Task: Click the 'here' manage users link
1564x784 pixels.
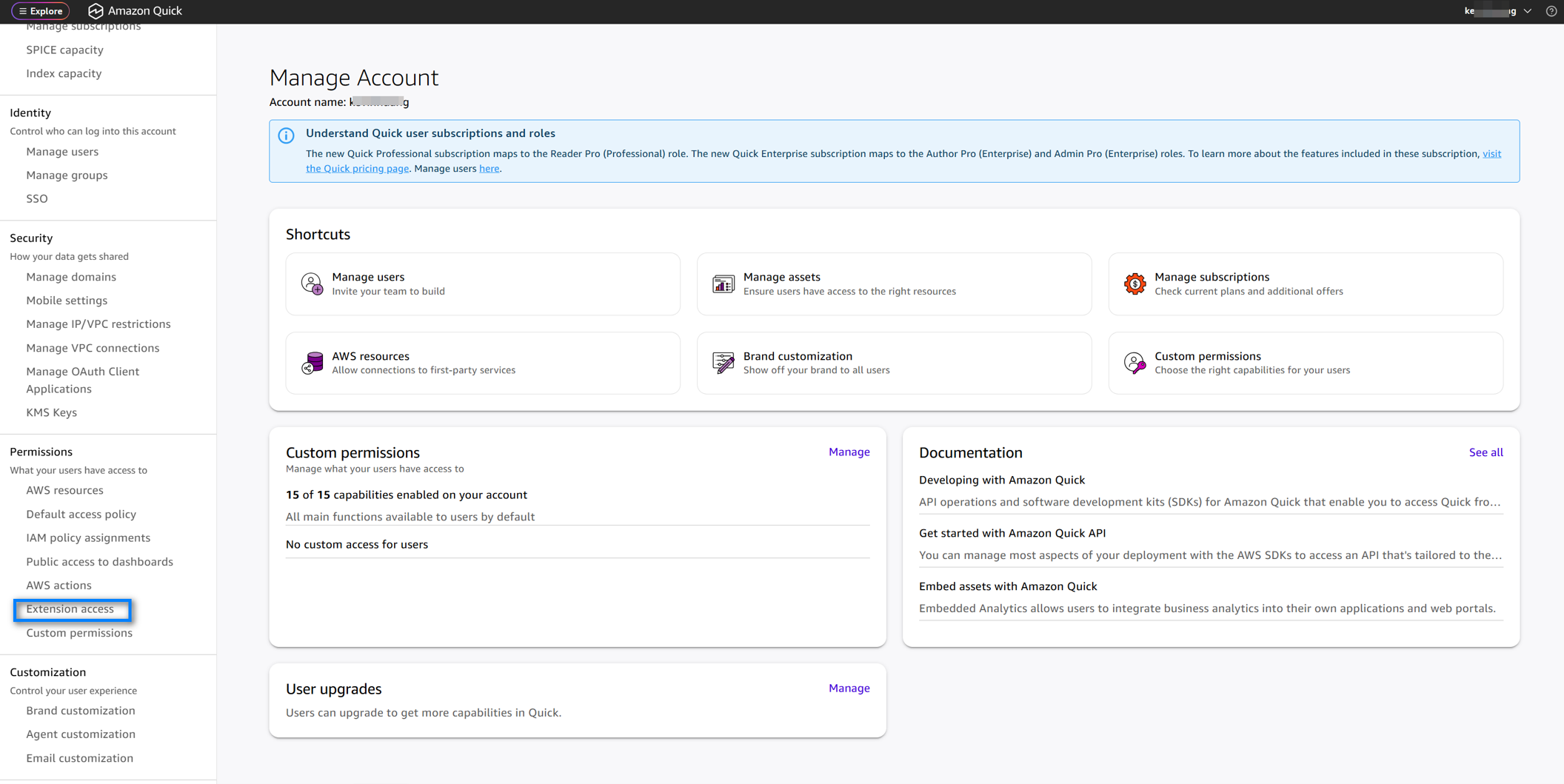Action: 489,168
